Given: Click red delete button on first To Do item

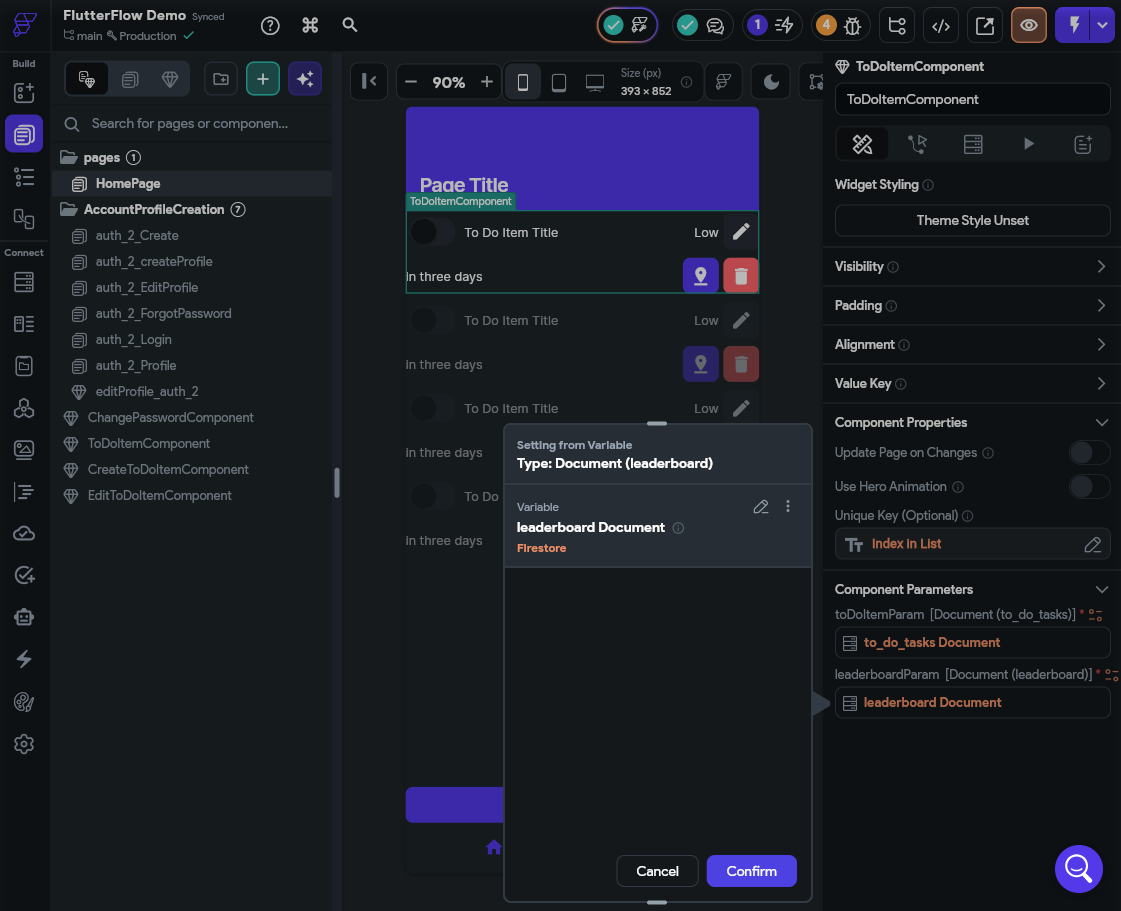Looking at the screenshot, I should (x=741, y=275).
